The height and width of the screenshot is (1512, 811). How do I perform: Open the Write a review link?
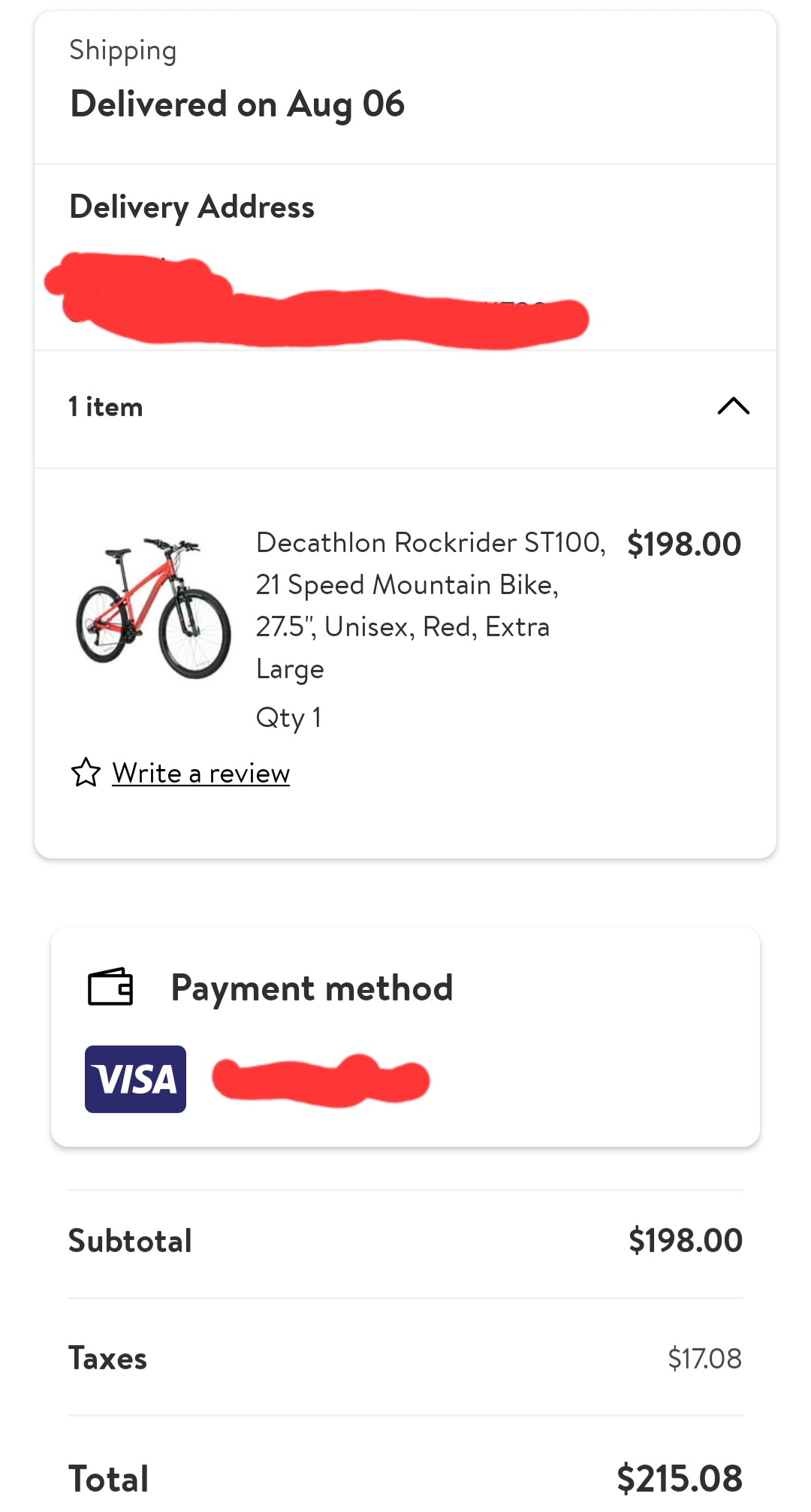(200, 773)
